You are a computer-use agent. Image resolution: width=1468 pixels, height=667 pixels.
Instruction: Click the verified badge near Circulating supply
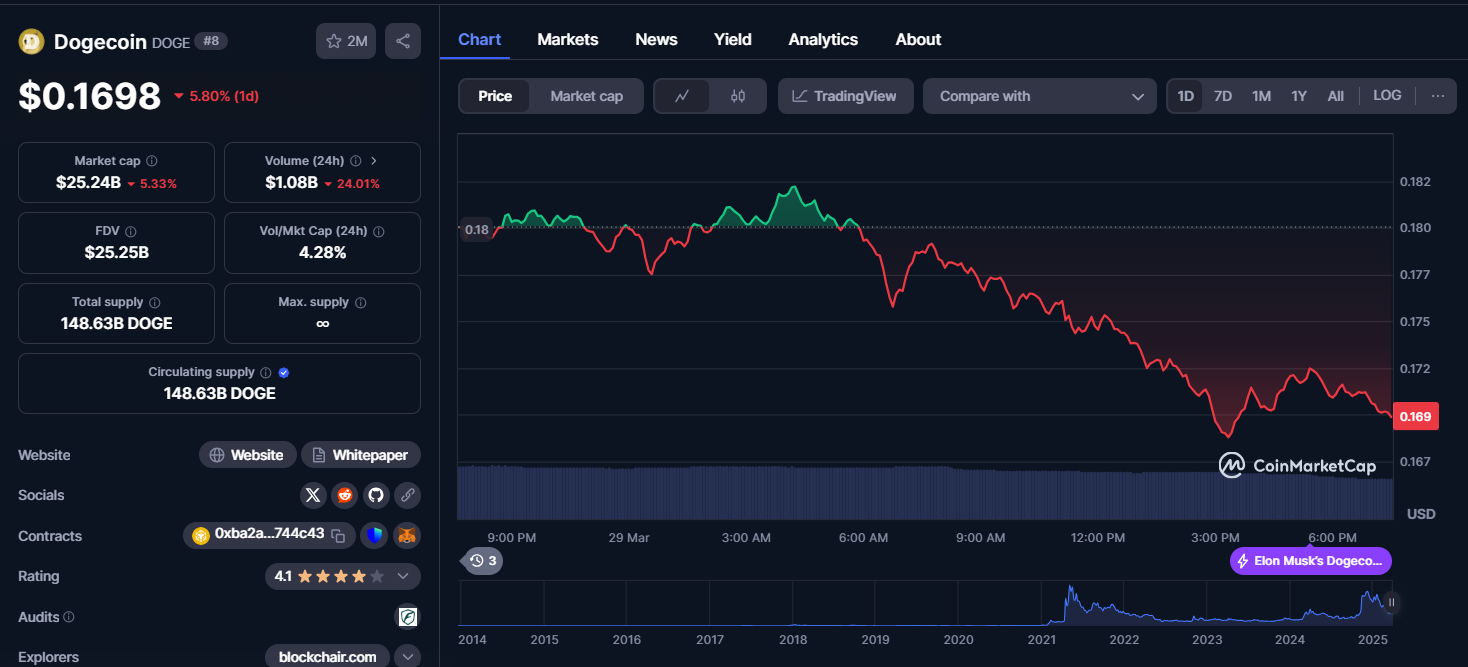284,372
